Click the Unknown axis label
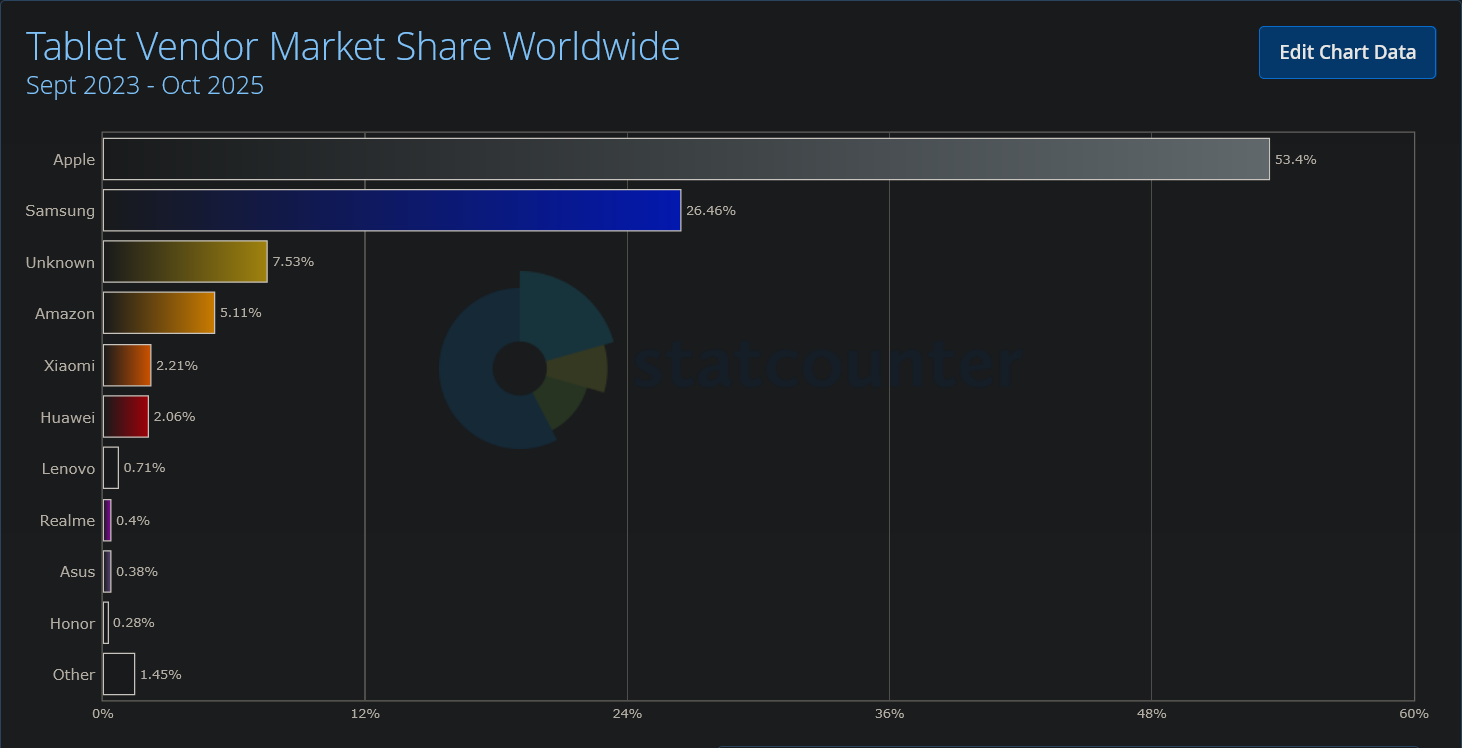 (60, 262)
